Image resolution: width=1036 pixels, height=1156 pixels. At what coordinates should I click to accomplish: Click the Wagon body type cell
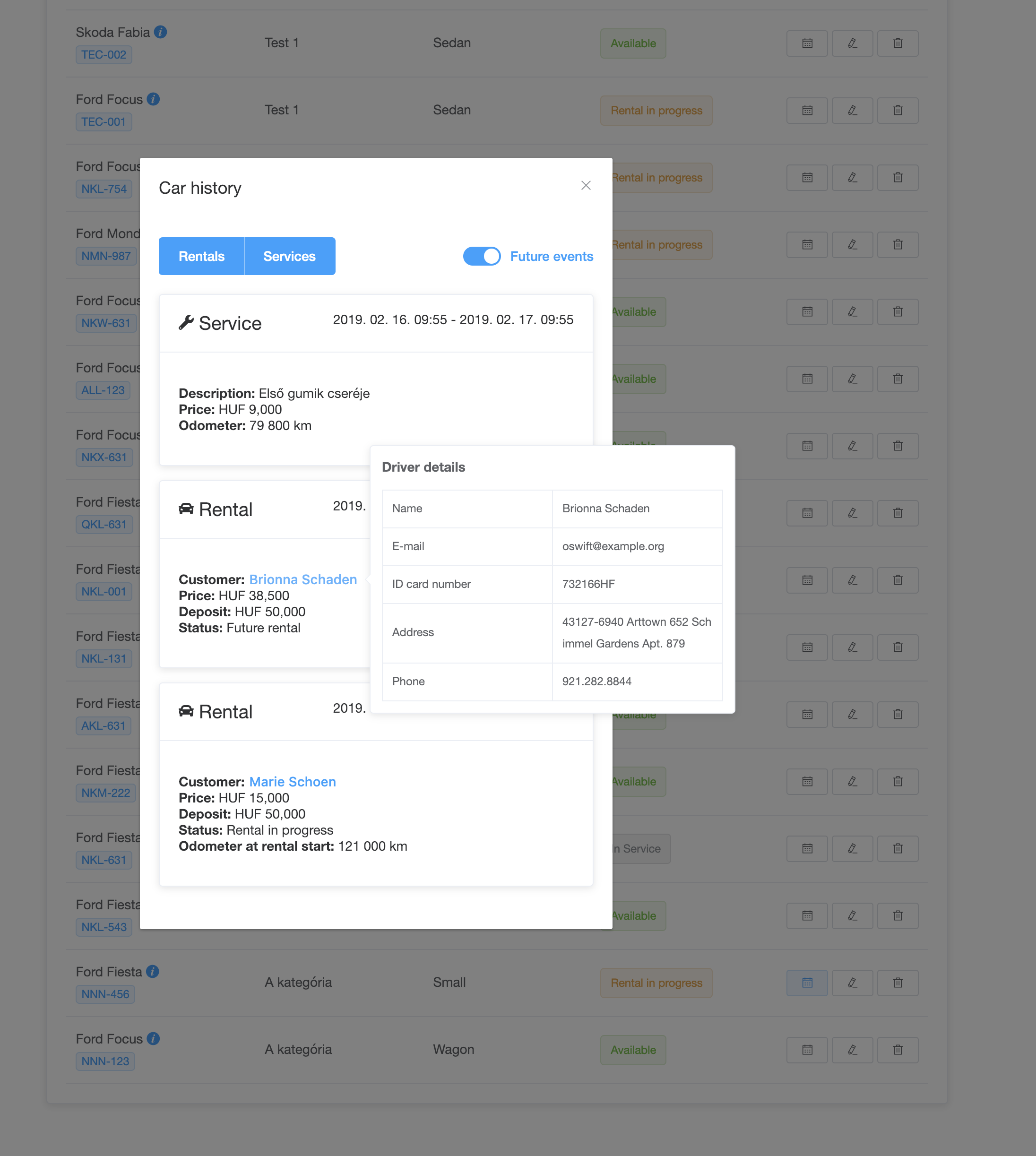coord(454,1050)
